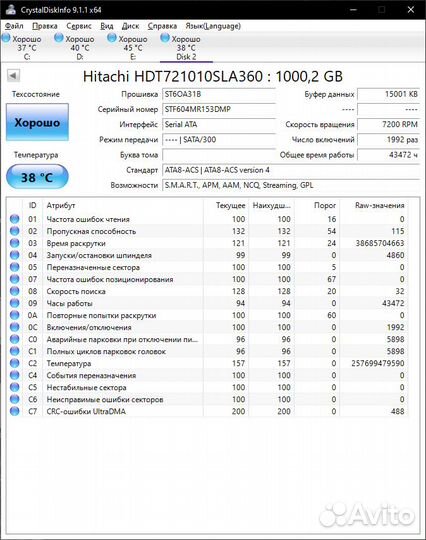Image resolution: width=426 pixels, height=540 pixels.
Task: Select Disk 2 tab at 38 °C
Action: point(186,48)
